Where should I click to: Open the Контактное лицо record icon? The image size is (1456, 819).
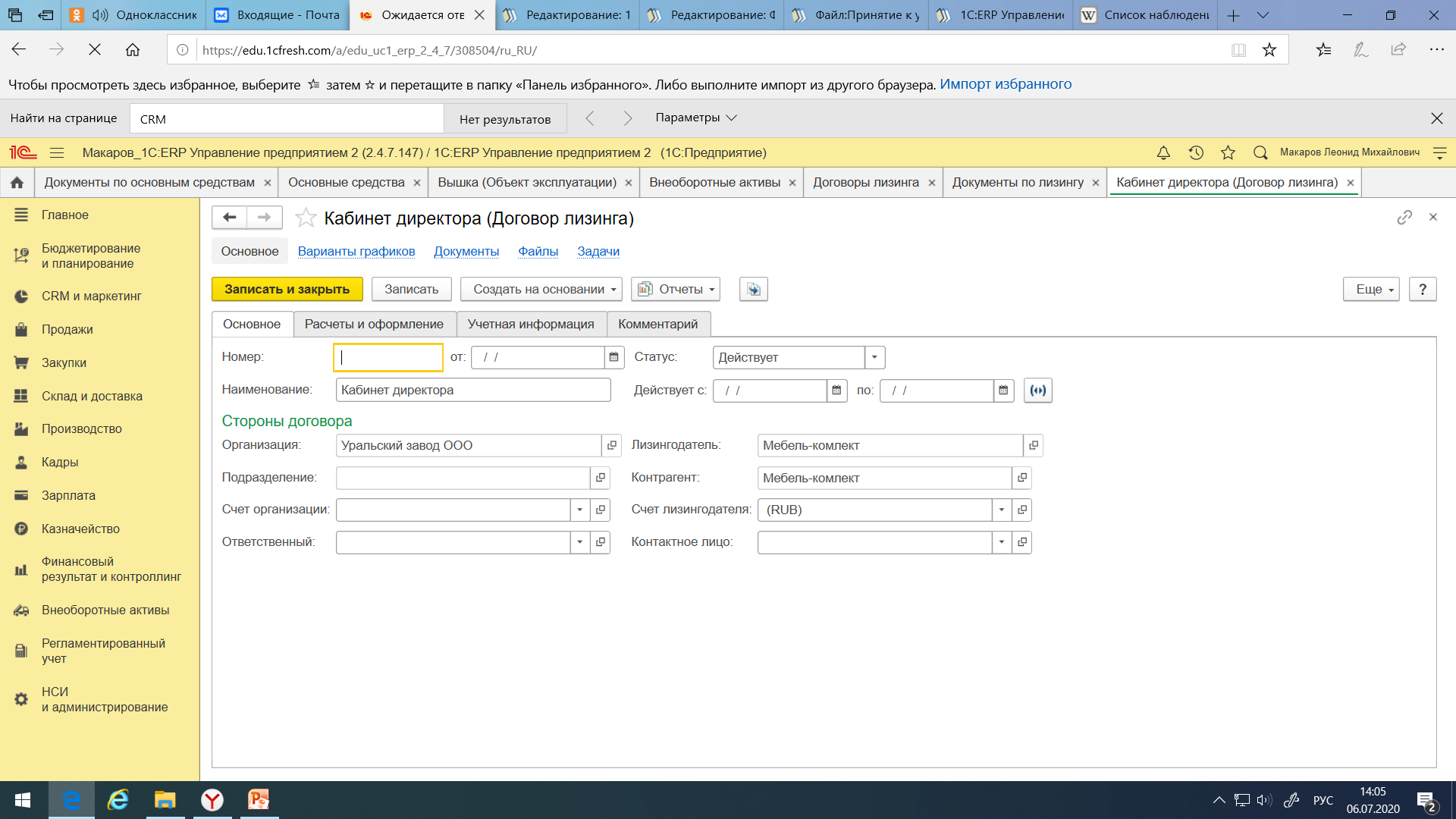pos(1021,542)
